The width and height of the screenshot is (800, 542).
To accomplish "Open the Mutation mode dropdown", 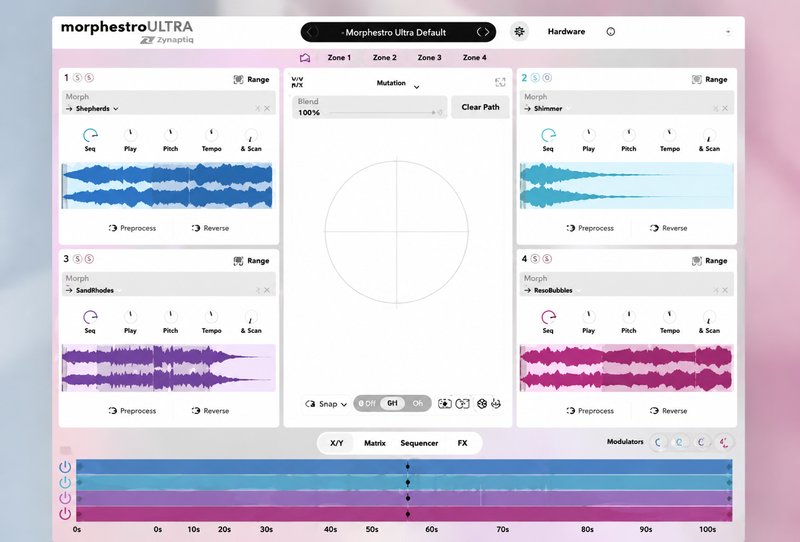I will click(x=398, y=84).
